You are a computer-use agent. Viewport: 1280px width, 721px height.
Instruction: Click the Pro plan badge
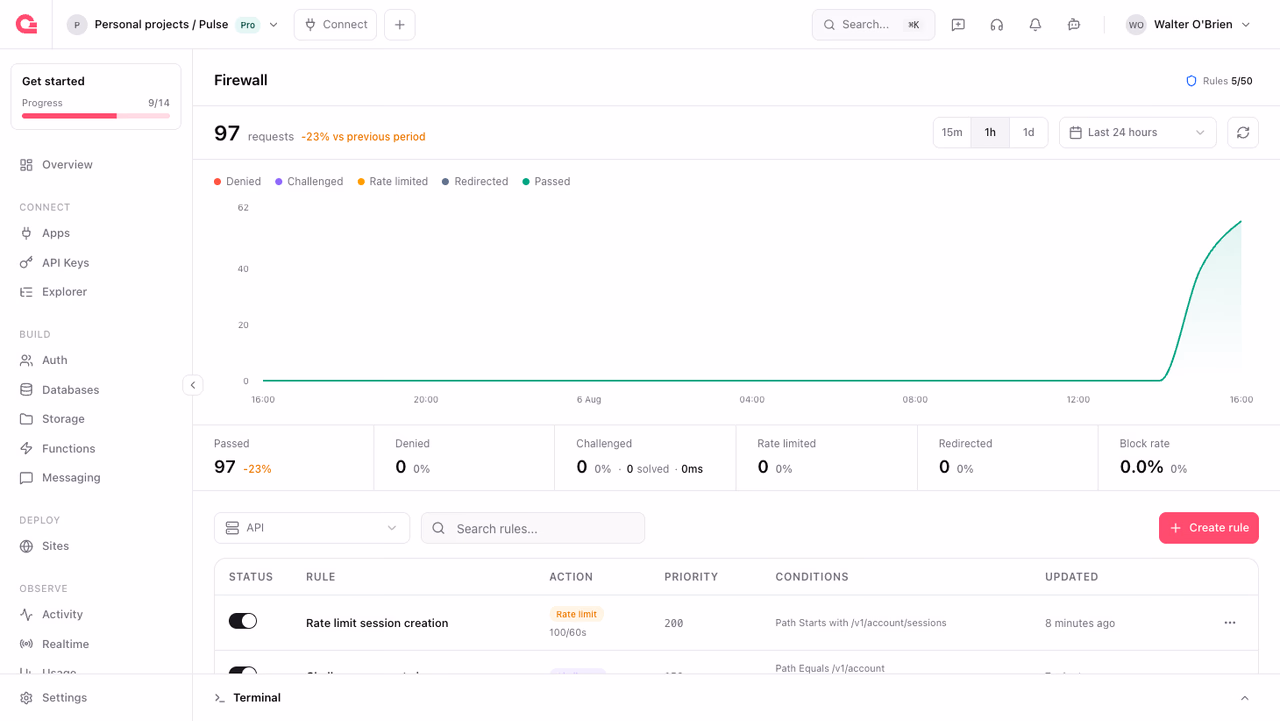[248, 25]
